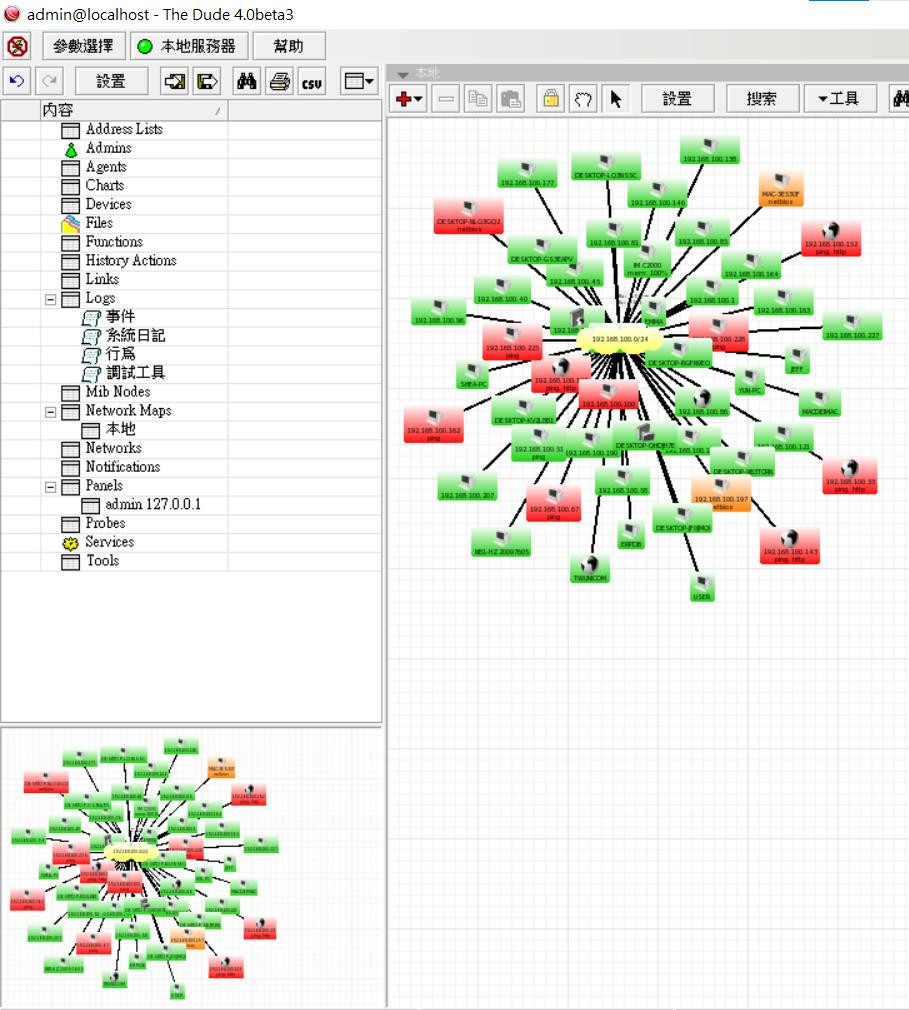This screenshot has width=909, height=1010.
Task: Click the import icon in left toolbar
Action: 175,81
